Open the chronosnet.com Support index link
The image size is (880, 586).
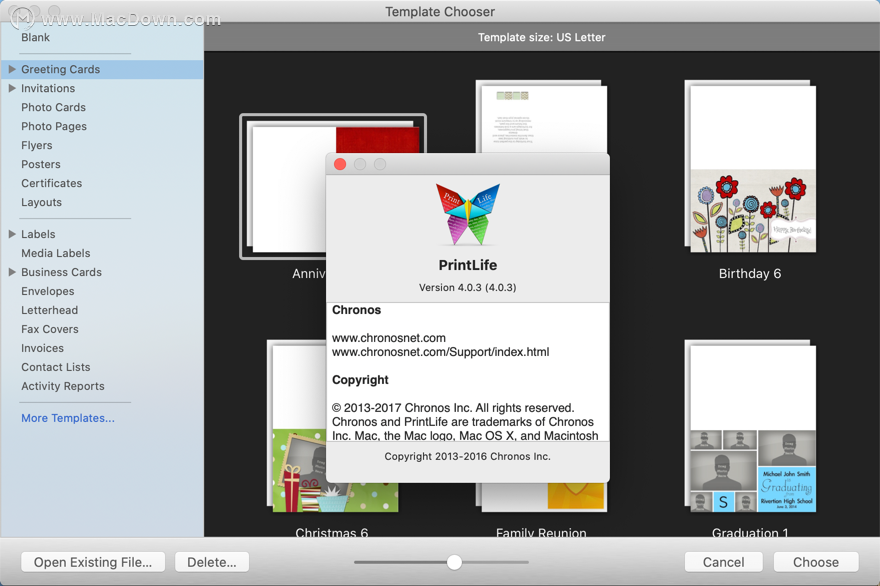pyautogui.click(x=441, y=352)
